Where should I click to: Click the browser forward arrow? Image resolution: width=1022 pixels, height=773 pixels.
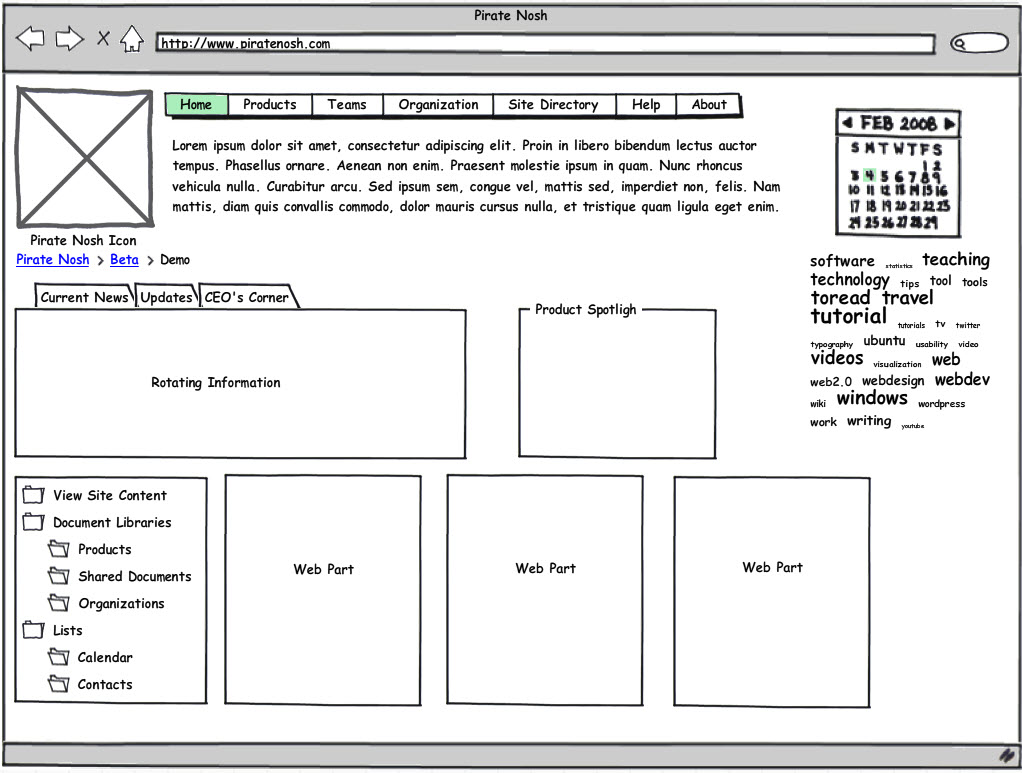(x=69, y=39)
